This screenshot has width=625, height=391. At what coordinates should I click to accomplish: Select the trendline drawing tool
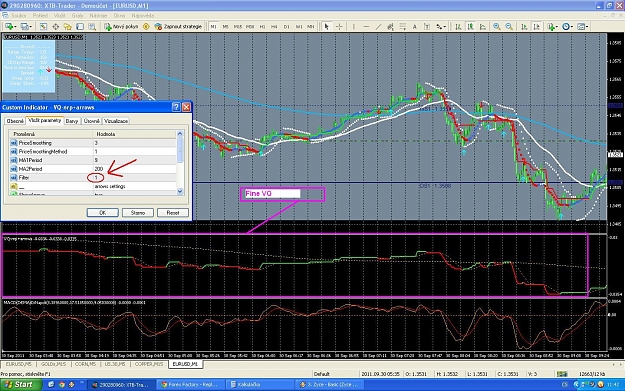tap(378, 27)
